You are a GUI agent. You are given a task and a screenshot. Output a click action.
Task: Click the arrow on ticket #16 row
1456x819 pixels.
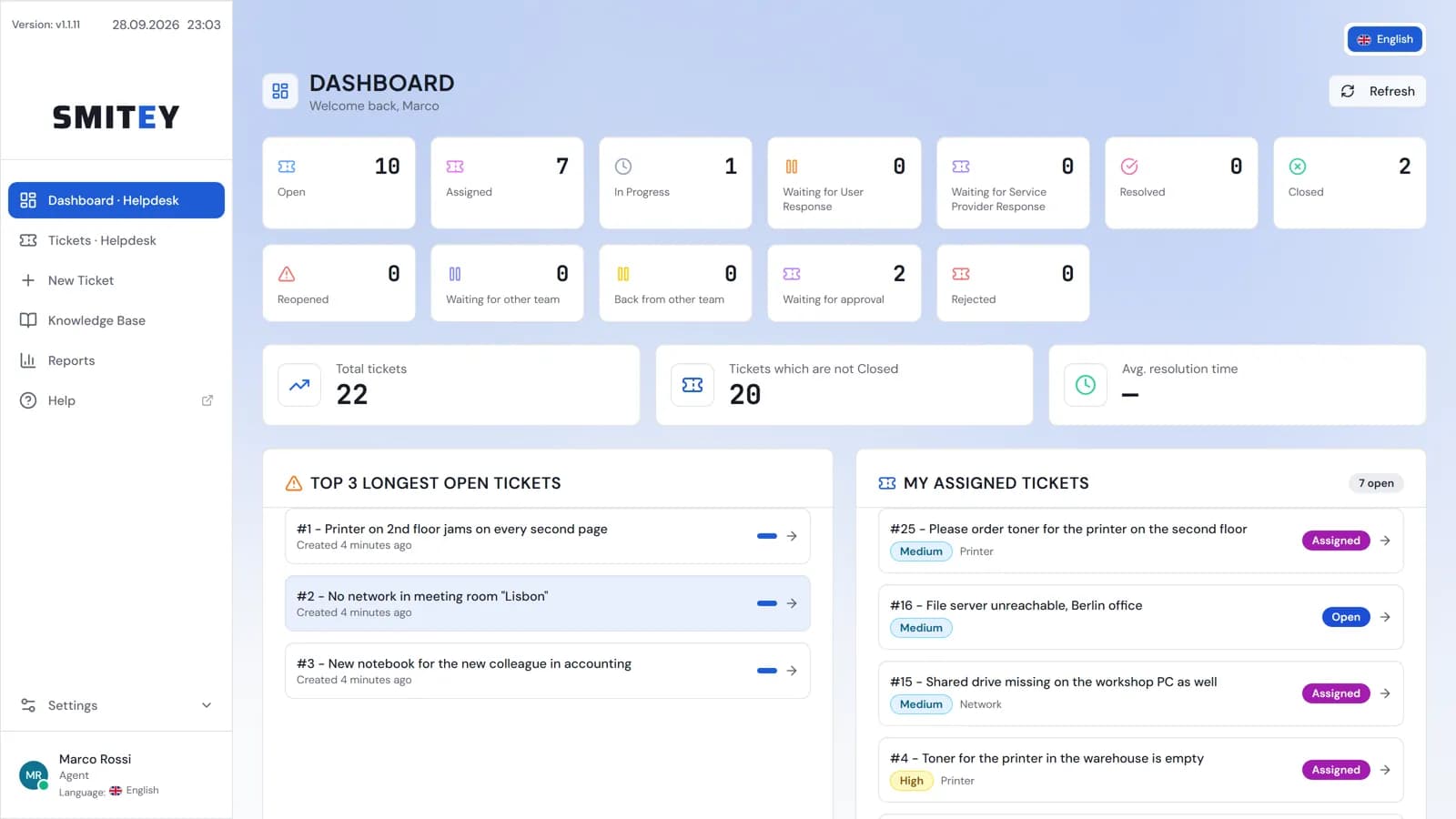[x=1385, y=617]
